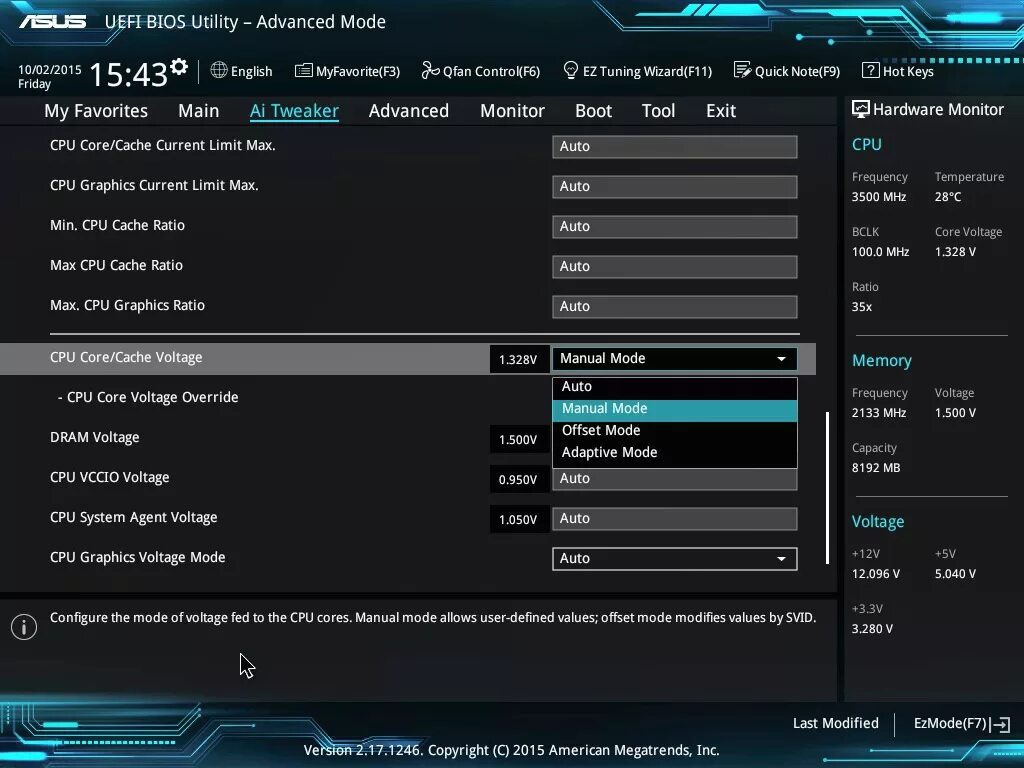Switch to the Boot tab

click(594, 111)
